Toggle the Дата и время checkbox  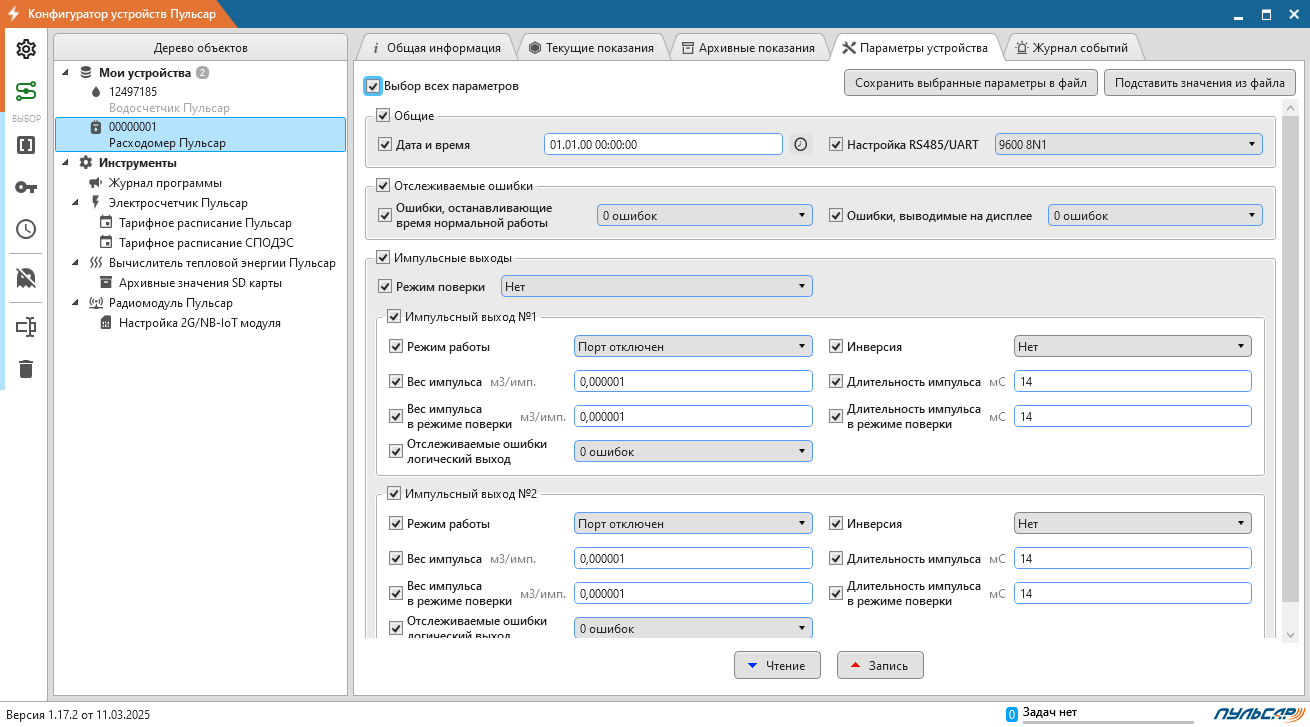pyautogui.click(x=385, y=145)
